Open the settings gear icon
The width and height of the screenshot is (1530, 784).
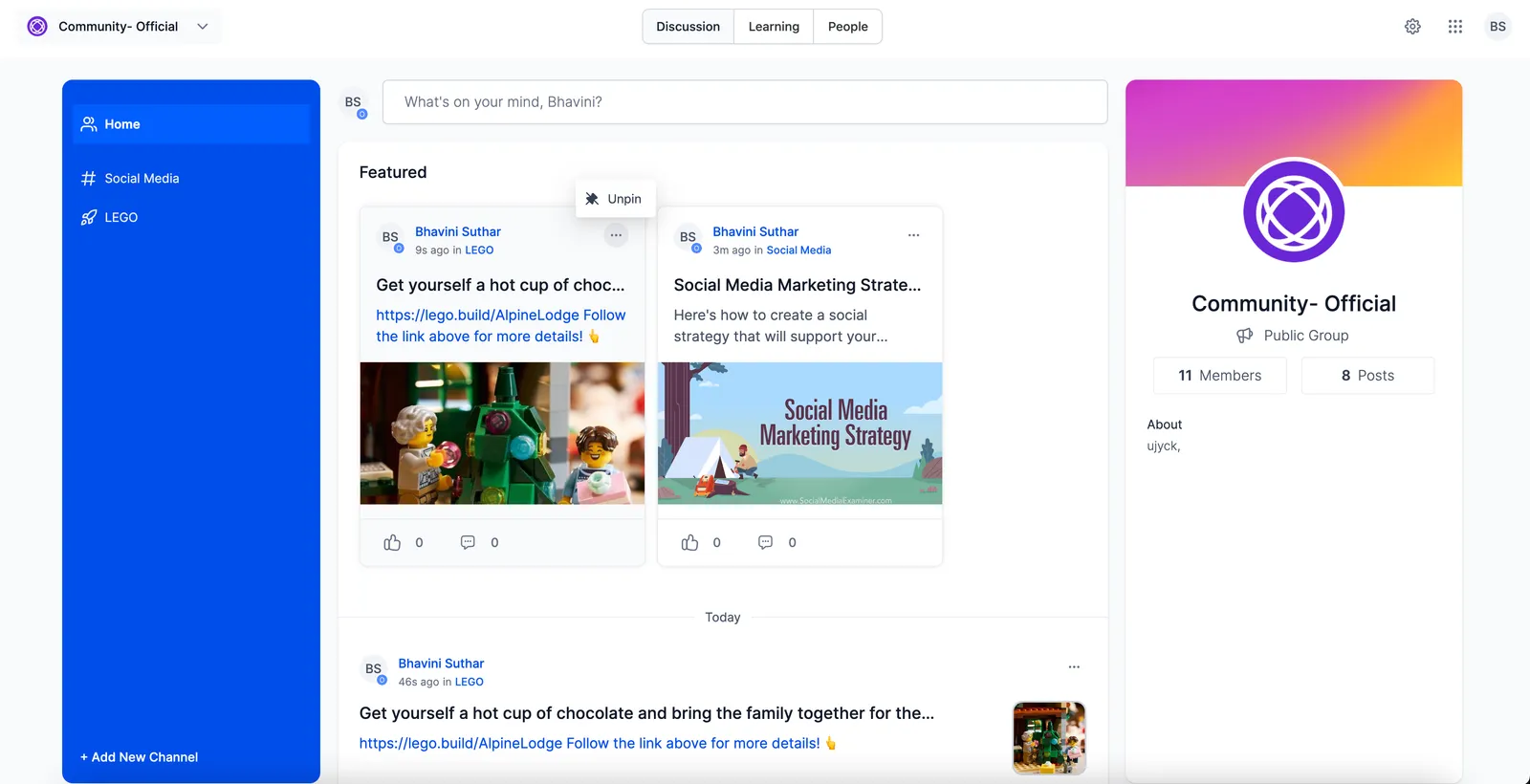click(x=1412, y=27)
